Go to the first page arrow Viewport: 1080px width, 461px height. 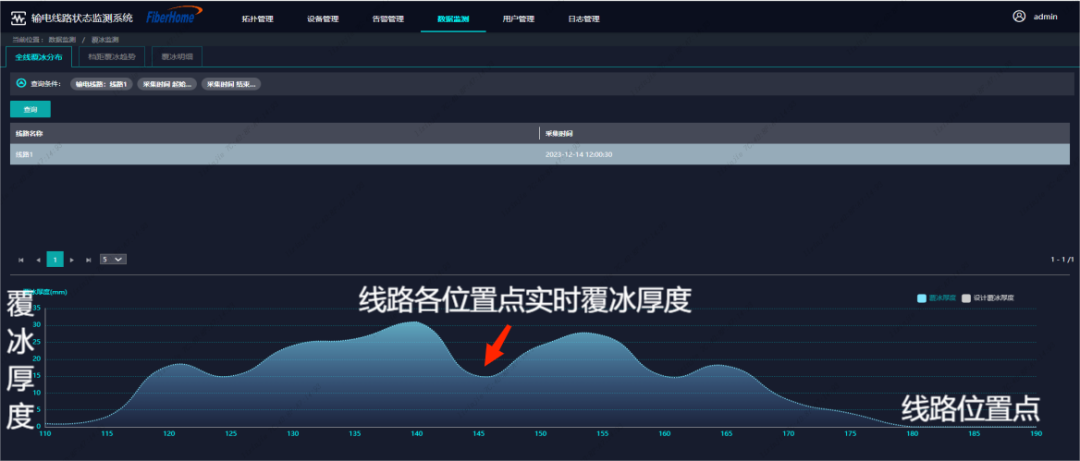(x=21, y=260)
